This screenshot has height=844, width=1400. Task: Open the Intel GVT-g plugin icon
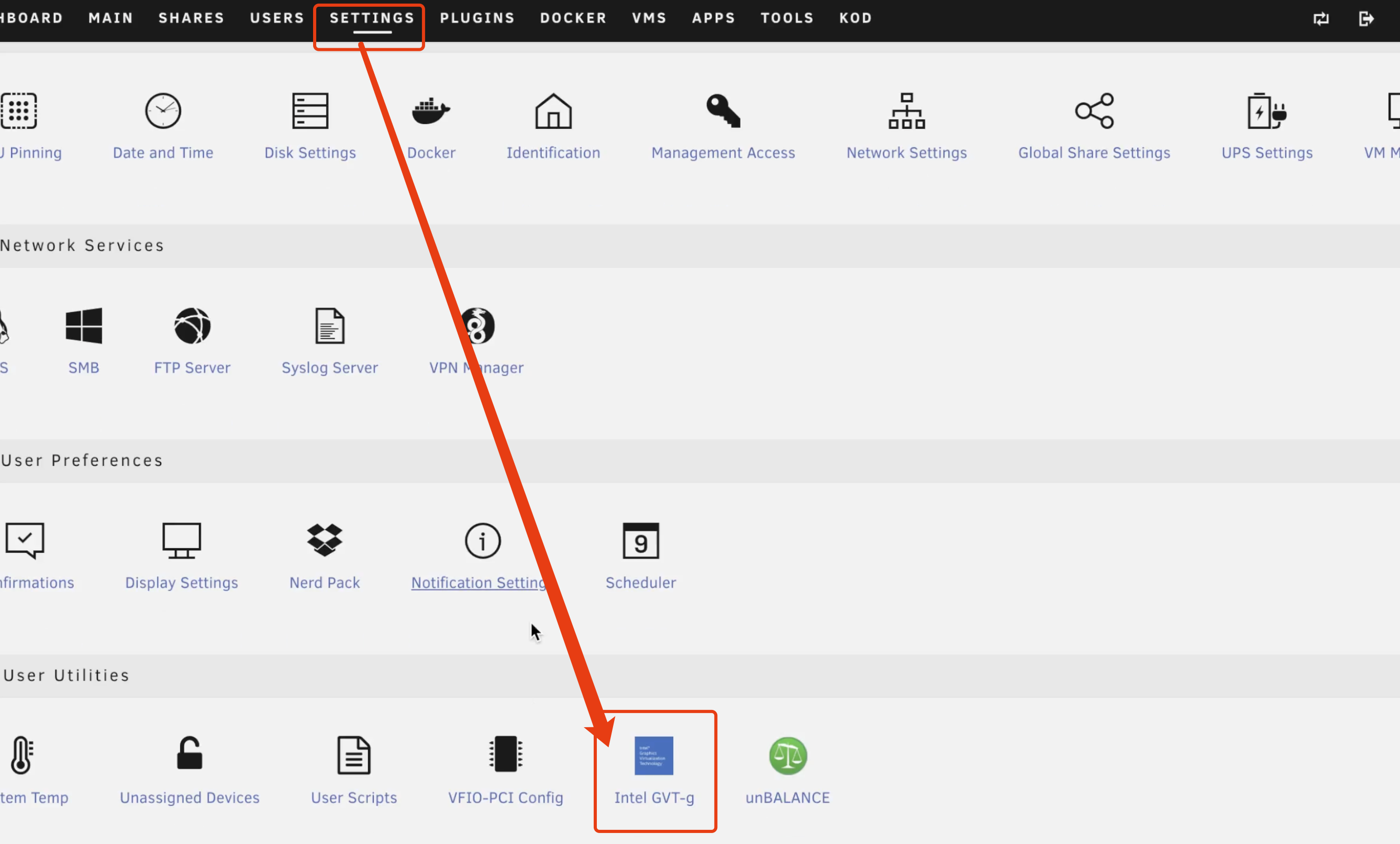[653, 756]
